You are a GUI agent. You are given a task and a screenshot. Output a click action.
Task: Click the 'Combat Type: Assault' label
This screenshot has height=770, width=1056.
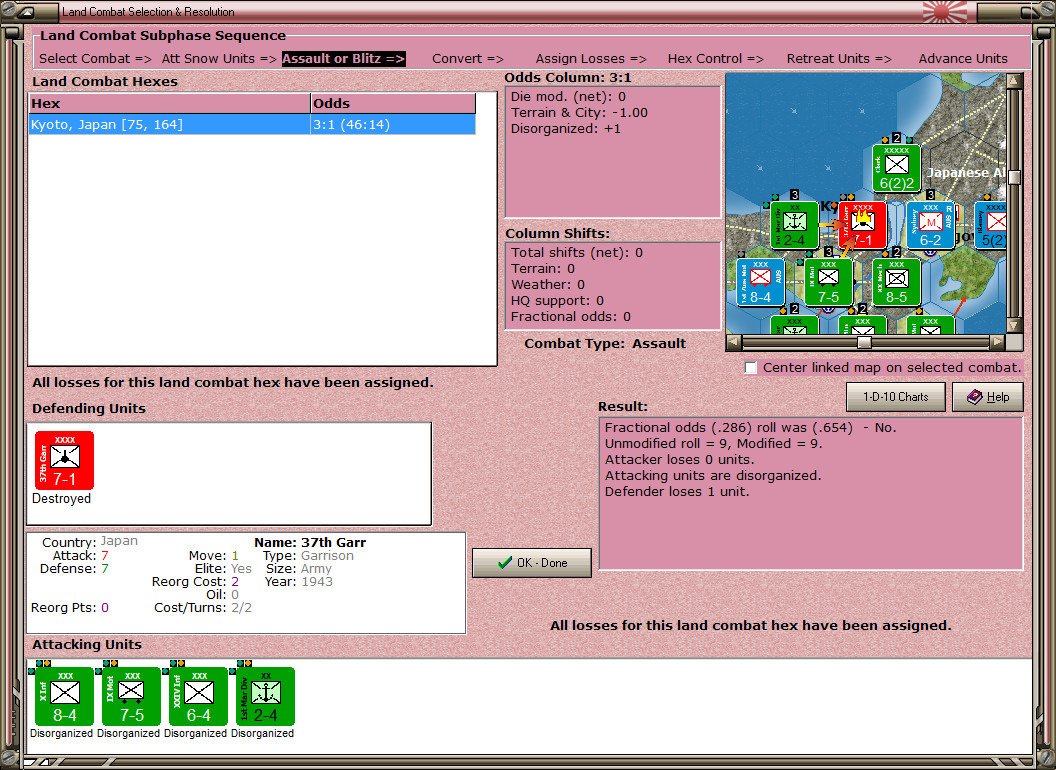tap(605, 344)
